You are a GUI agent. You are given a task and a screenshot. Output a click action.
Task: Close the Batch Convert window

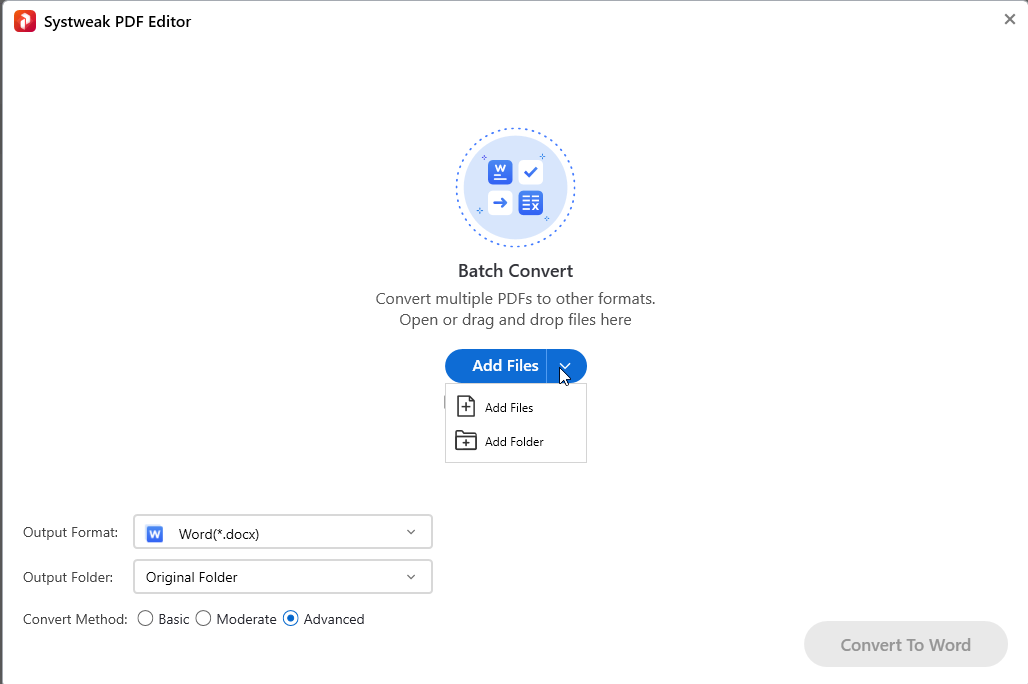pos(1010,20)
